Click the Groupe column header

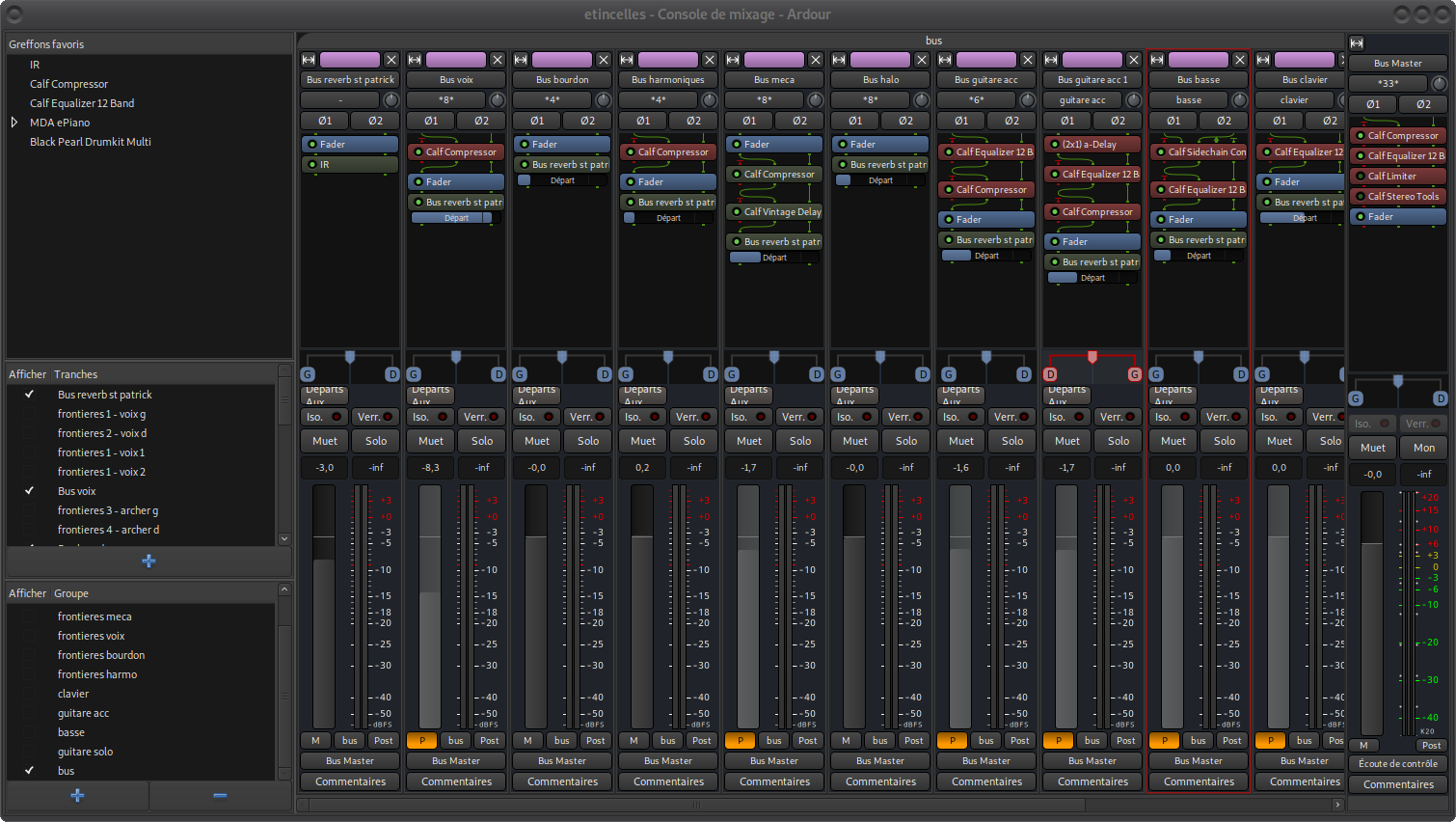(x=70, y=593)
